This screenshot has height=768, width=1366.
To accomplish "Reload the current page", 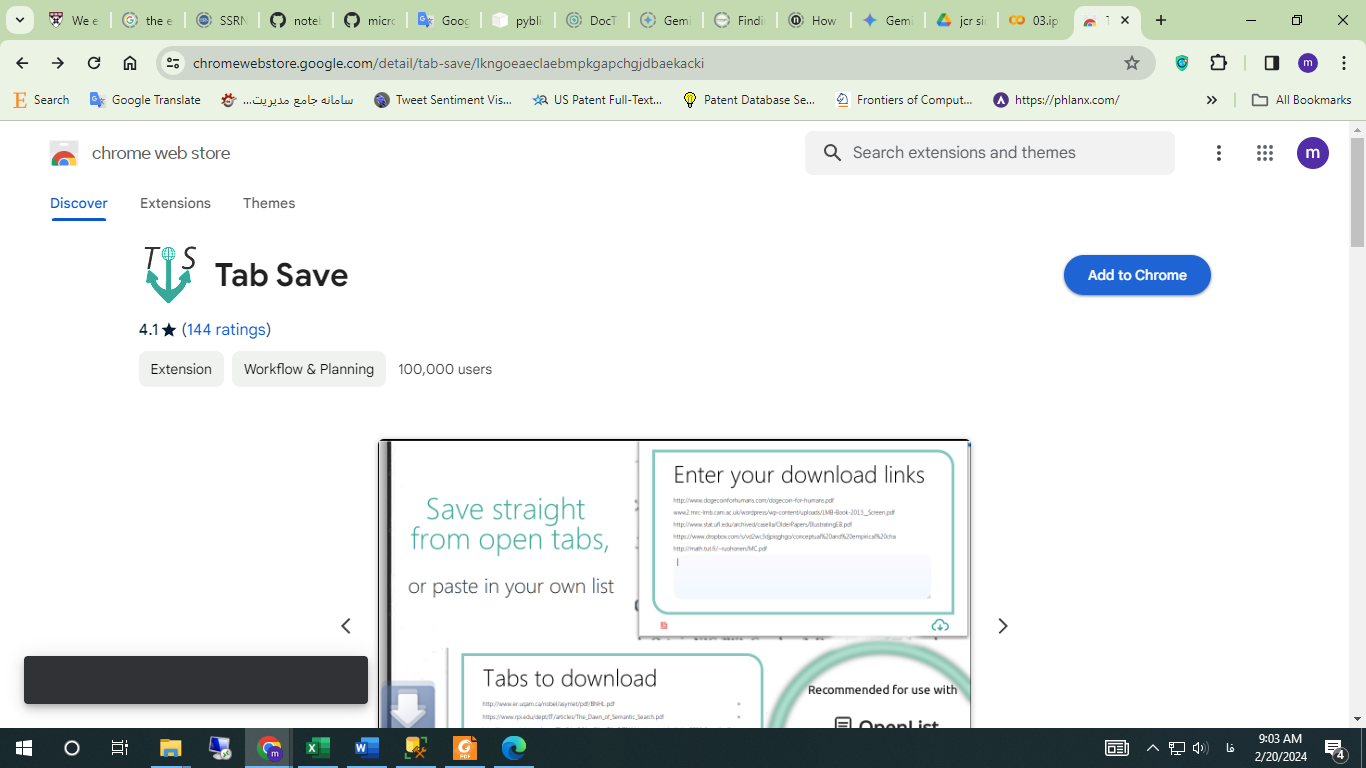I will click(x=94, y=63).
